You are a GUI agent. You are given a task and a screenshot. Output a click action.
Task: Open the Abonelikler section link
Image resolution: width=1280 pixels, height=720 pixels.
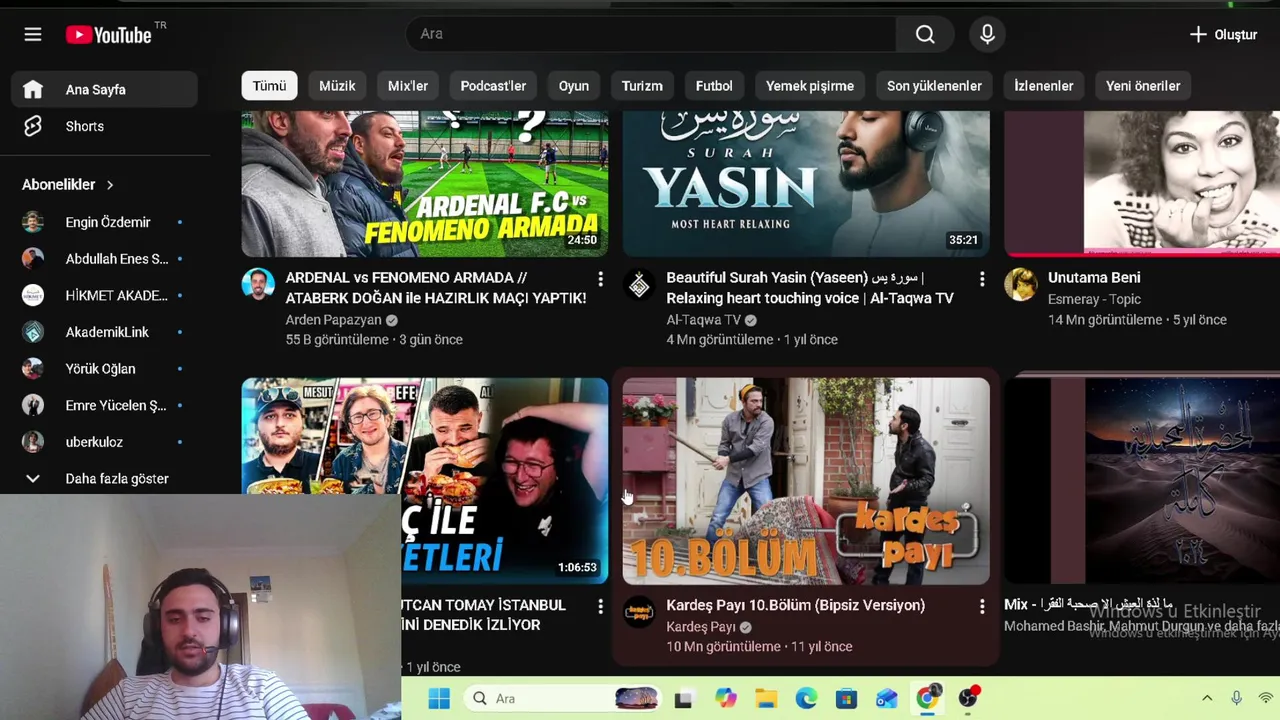(68, 184)
